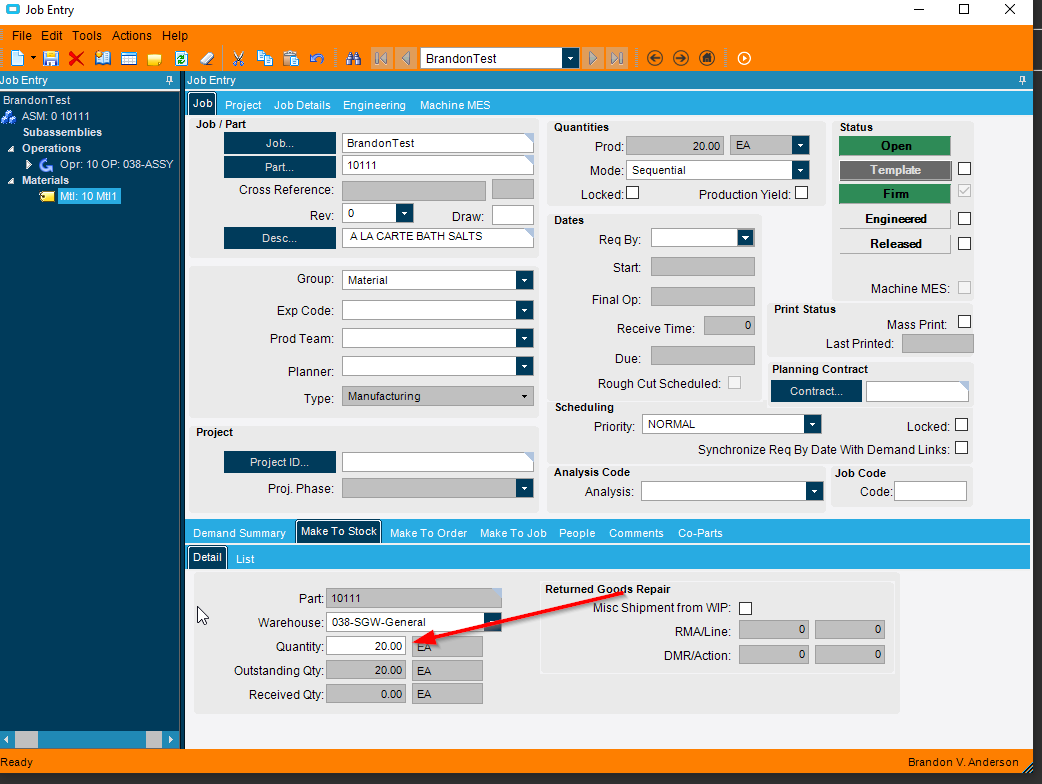Click the calendar grid toolbar icon

pos(129,58)
